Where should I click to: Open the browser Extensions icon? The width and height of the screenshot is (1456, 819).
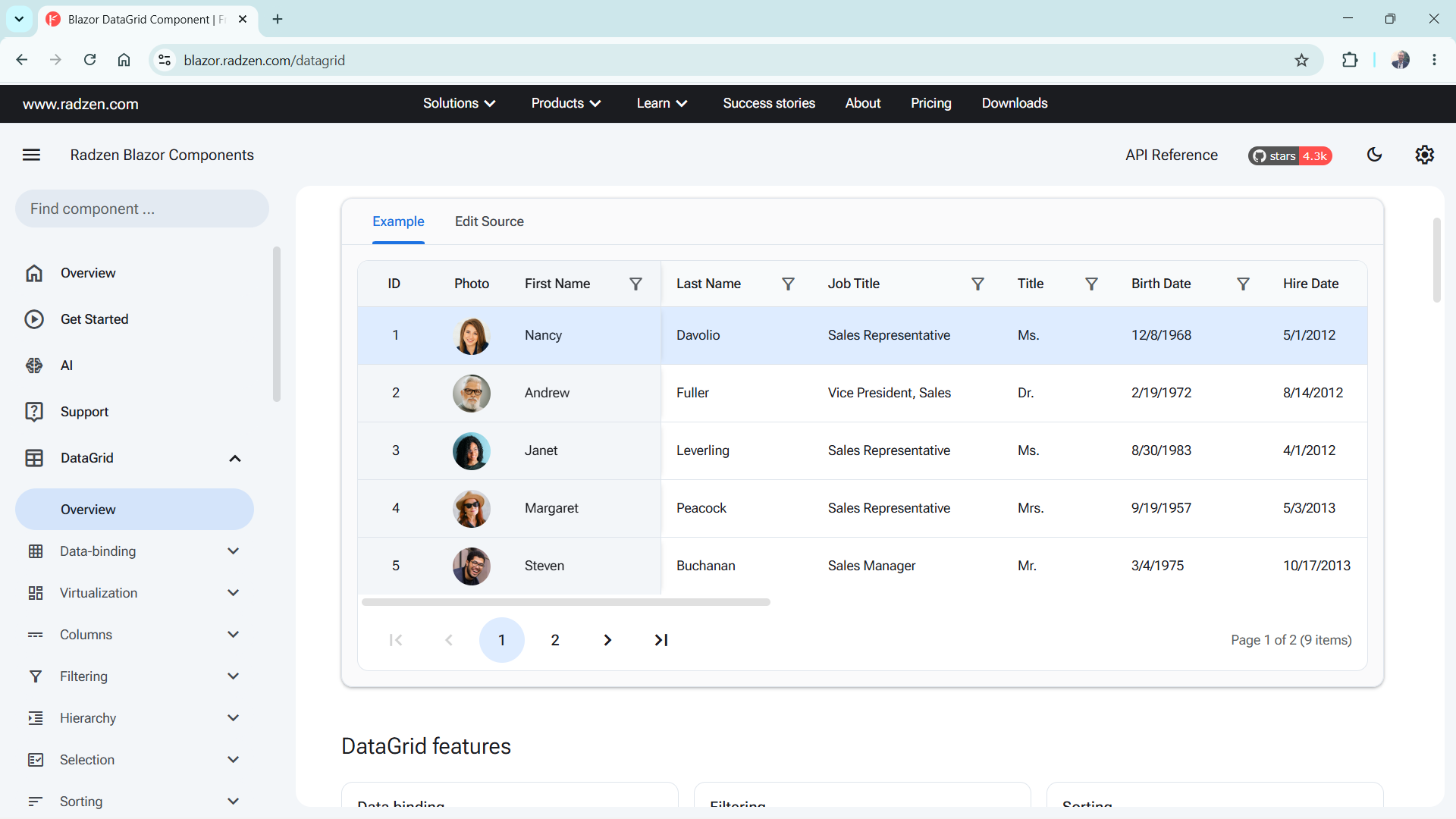(1350, 60)
